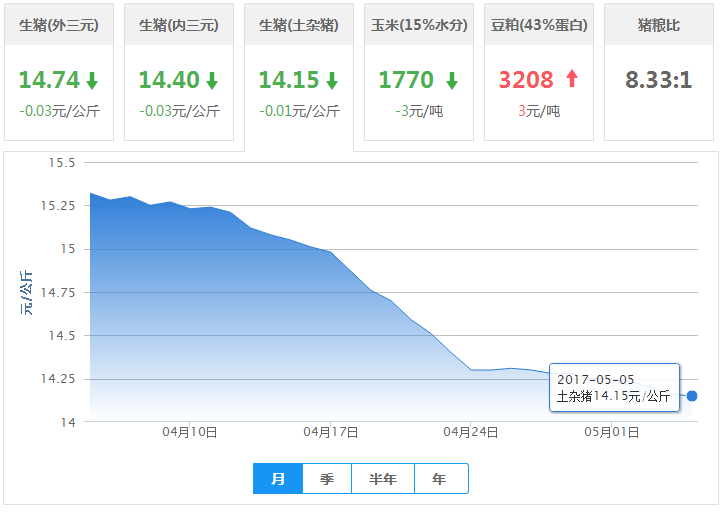Click the green down arrow beside 1770

point(451,81)
